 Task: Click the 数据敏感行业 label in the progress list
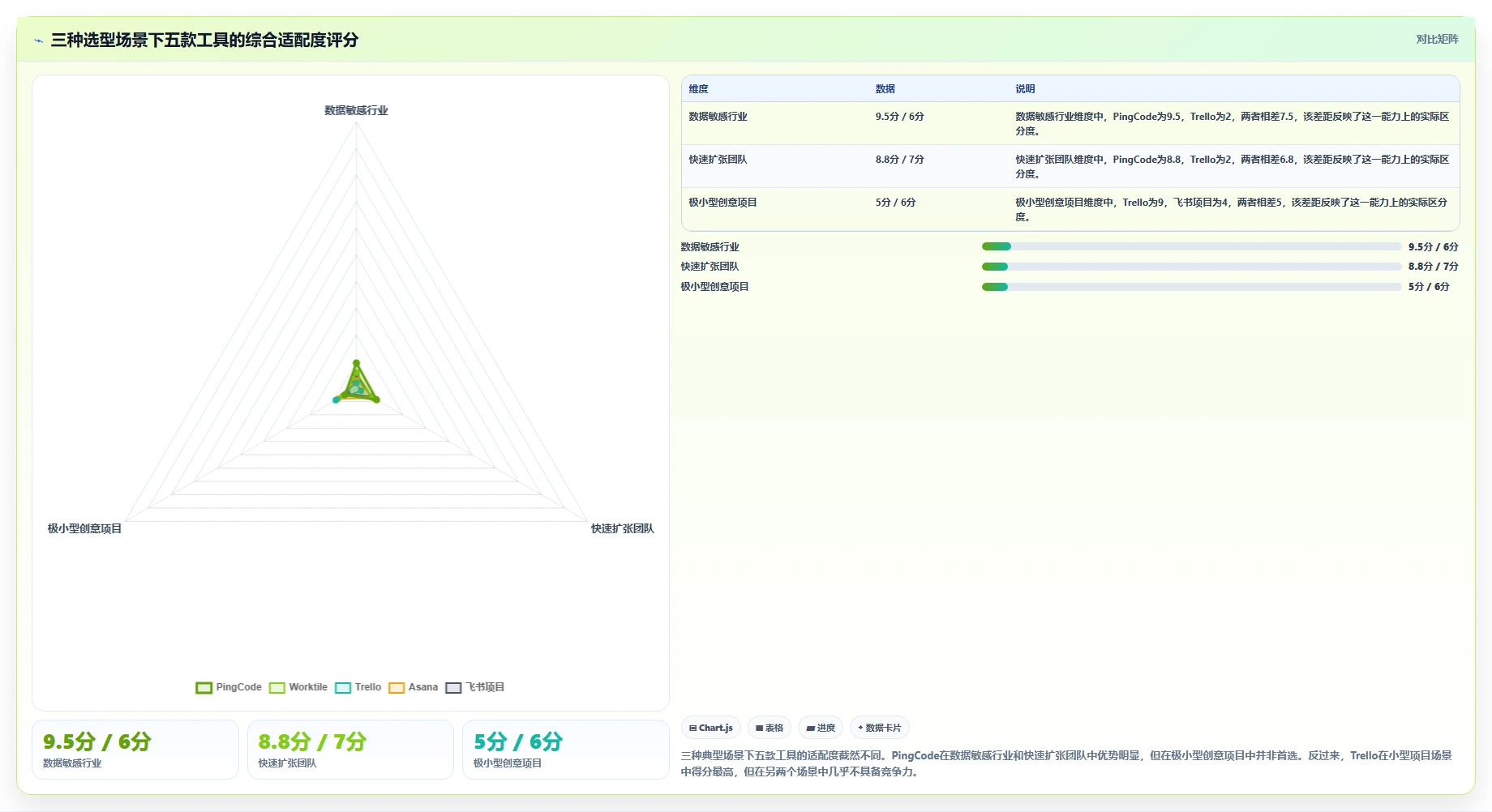710,246
